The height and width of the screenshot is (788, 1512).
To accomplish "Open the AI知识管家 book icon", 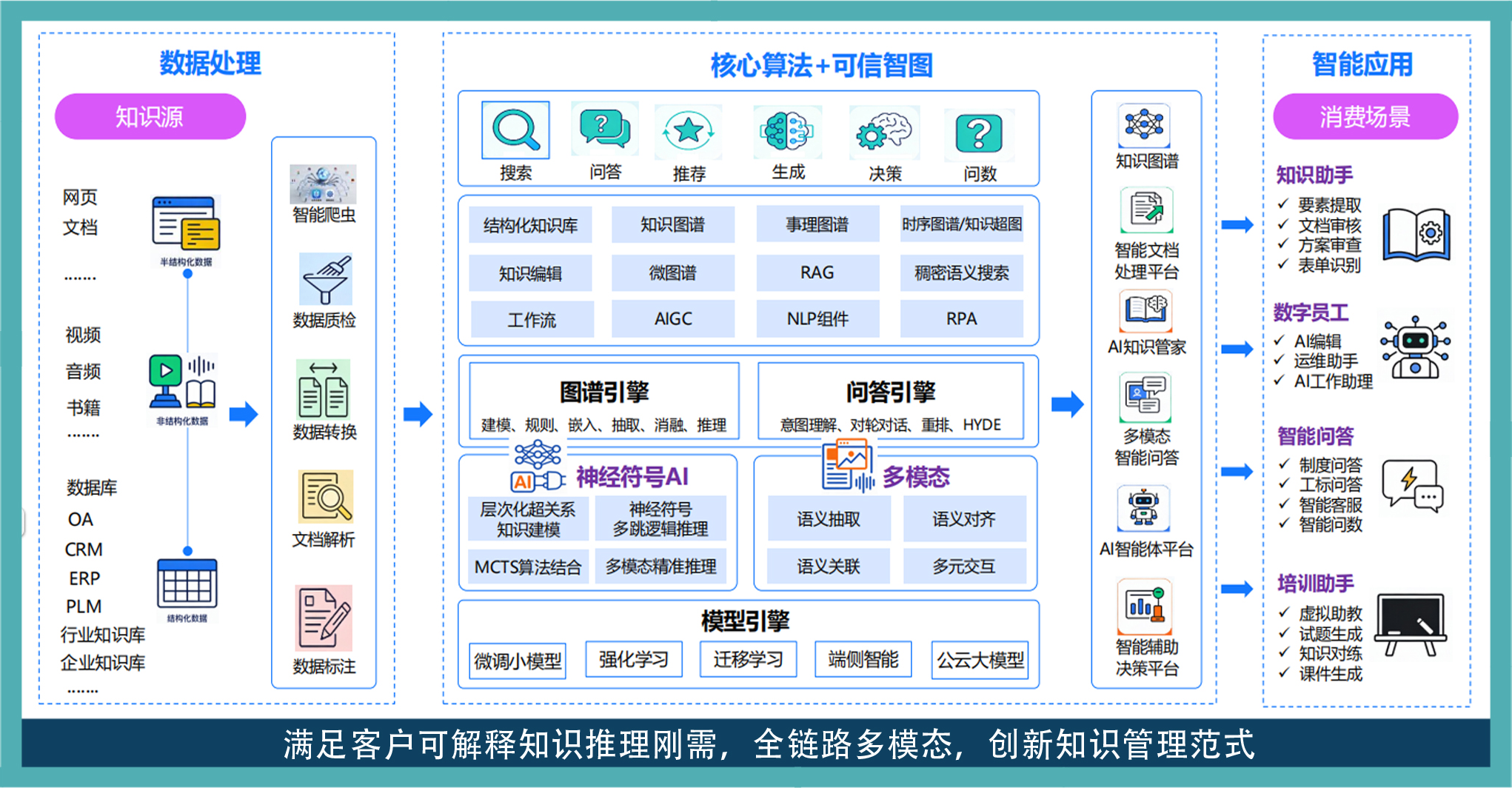I will 1146,310.
